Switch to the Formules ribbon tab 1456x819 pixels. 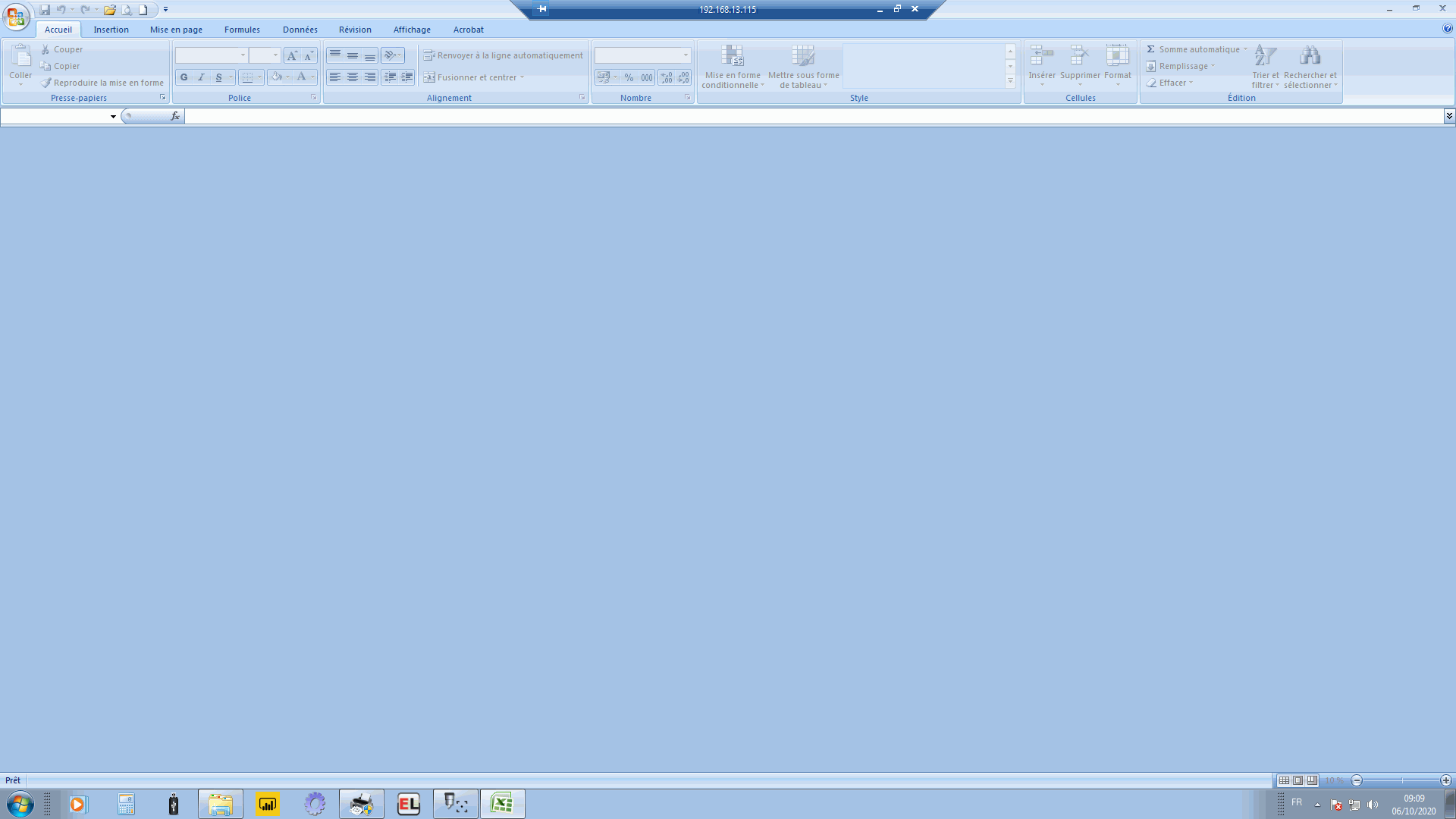(242, 30)
